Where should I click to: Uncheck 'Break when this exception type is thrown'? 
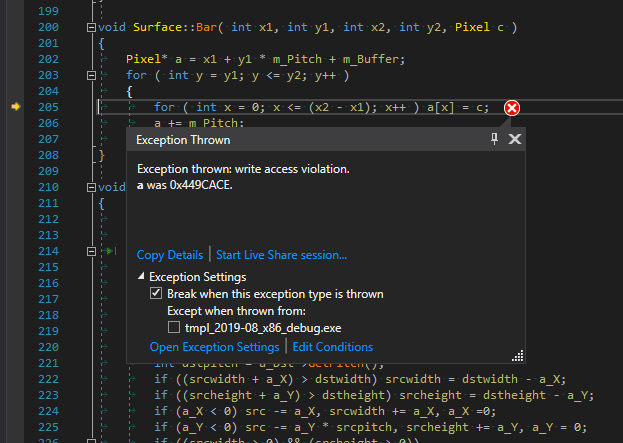(x=156, y=294)
